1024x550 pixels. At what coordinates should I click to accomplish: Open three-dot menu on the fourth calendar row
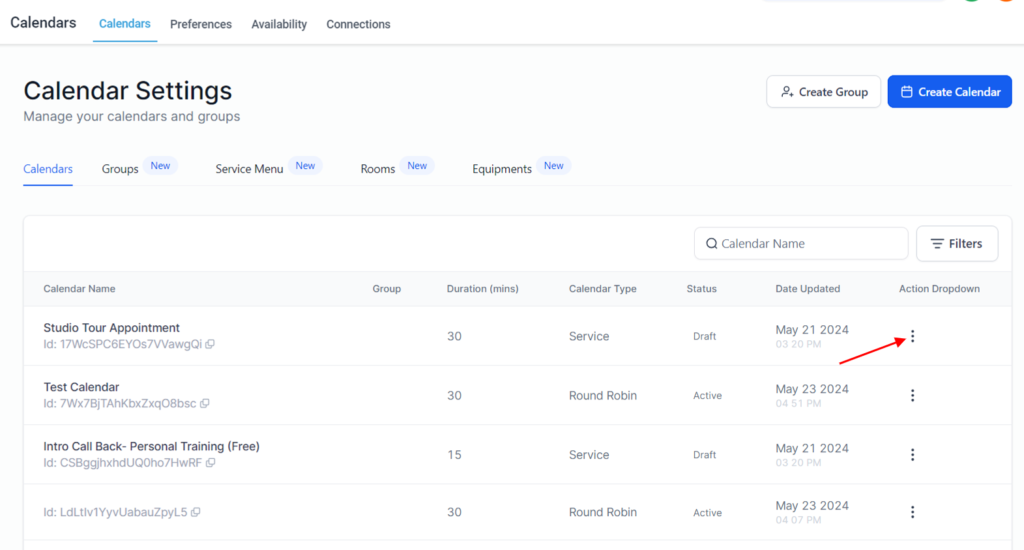(912, 513)
